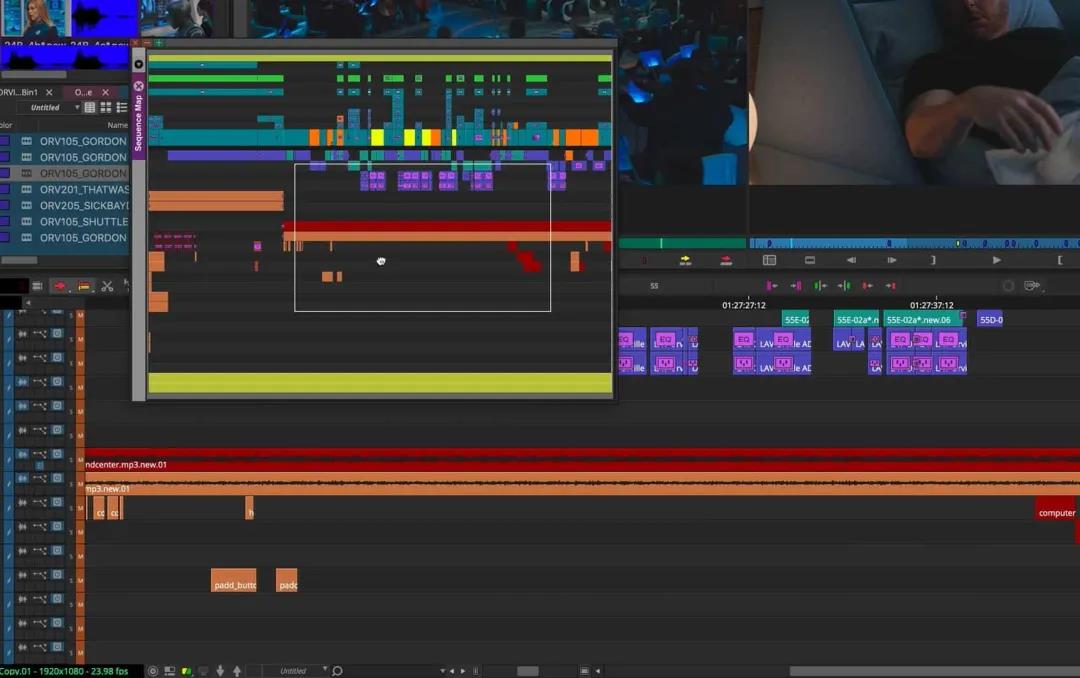Switch bin to frame view icon
The image size is (1080, 678).
coord(105,107)
